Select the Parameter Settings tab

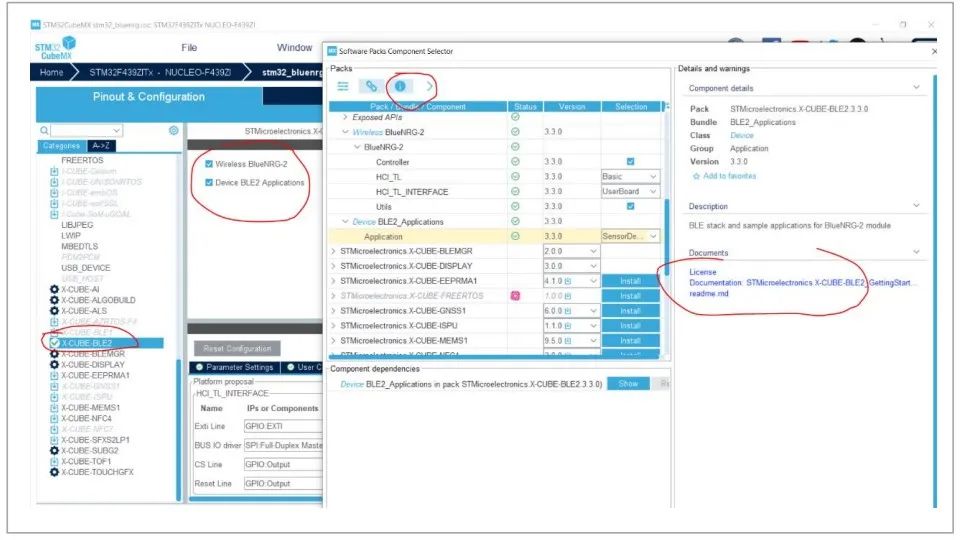[234, 367]
